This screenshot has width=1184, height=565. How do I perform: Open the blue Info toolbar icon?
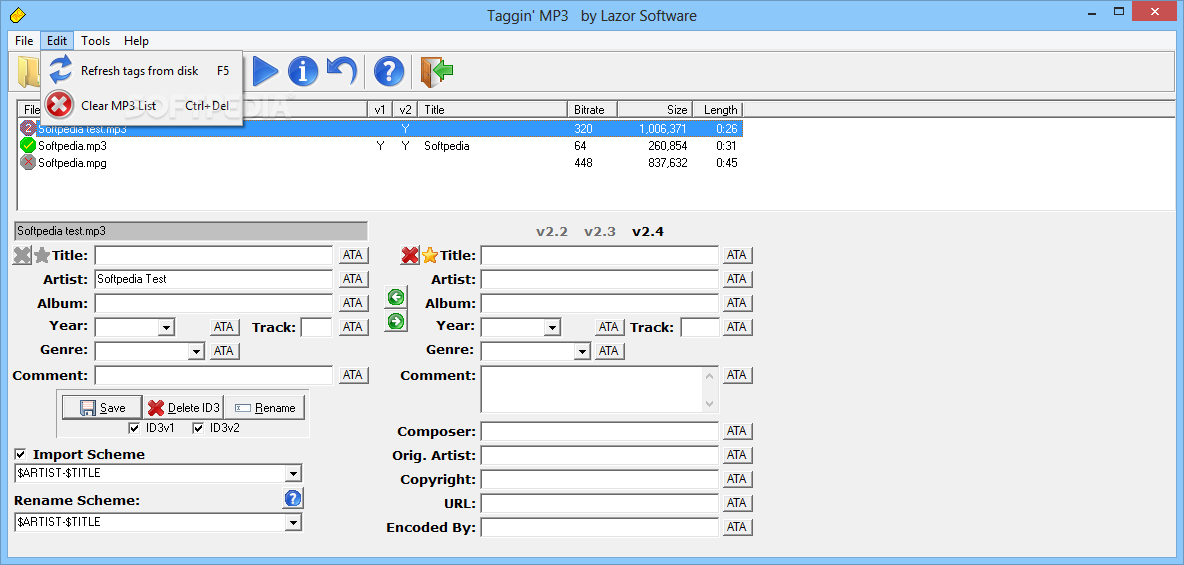(x=303, y=71)
